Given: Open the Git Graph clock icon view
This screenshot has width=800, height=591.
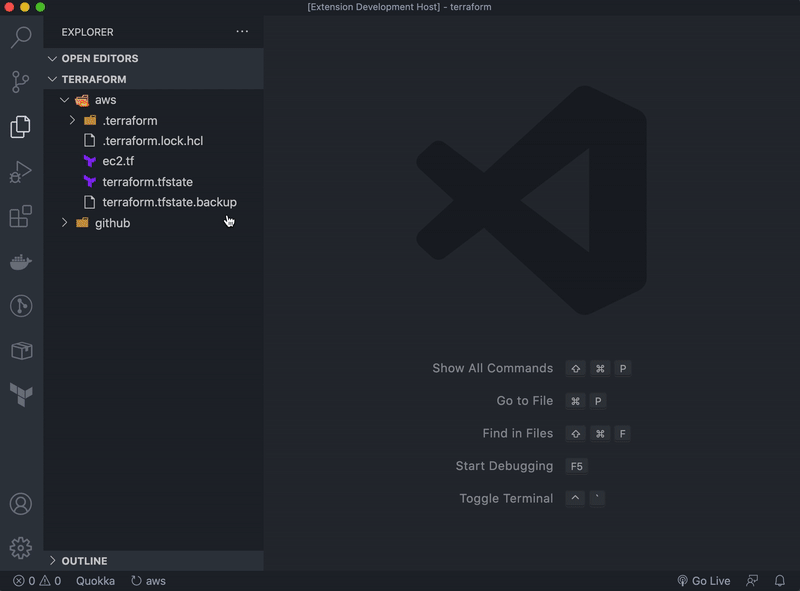Looking at the screenshot, I should coord(21,306).
